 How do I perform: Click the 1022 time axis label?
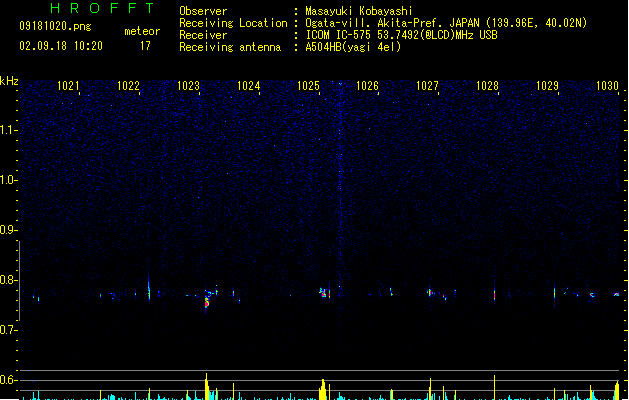click(x=128, y=86)
